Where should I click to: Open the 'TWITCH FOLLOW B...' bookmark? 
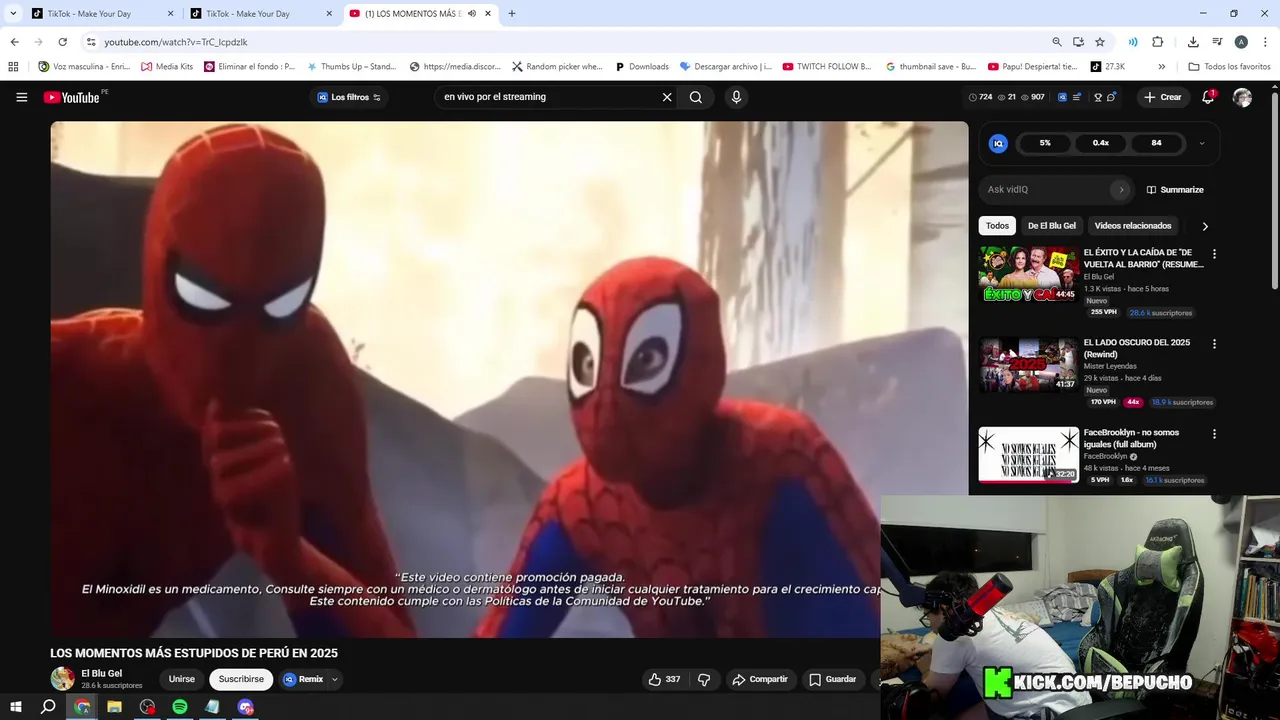point(827,67)
